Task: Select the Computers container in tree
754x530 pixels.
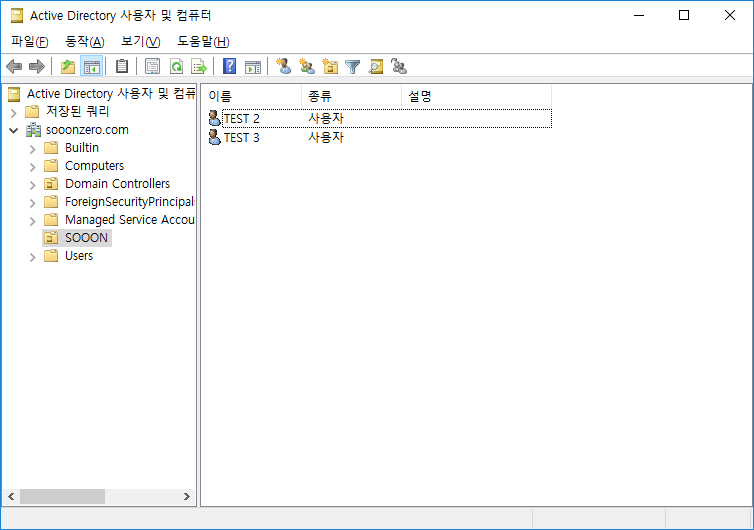Action: 94,166
